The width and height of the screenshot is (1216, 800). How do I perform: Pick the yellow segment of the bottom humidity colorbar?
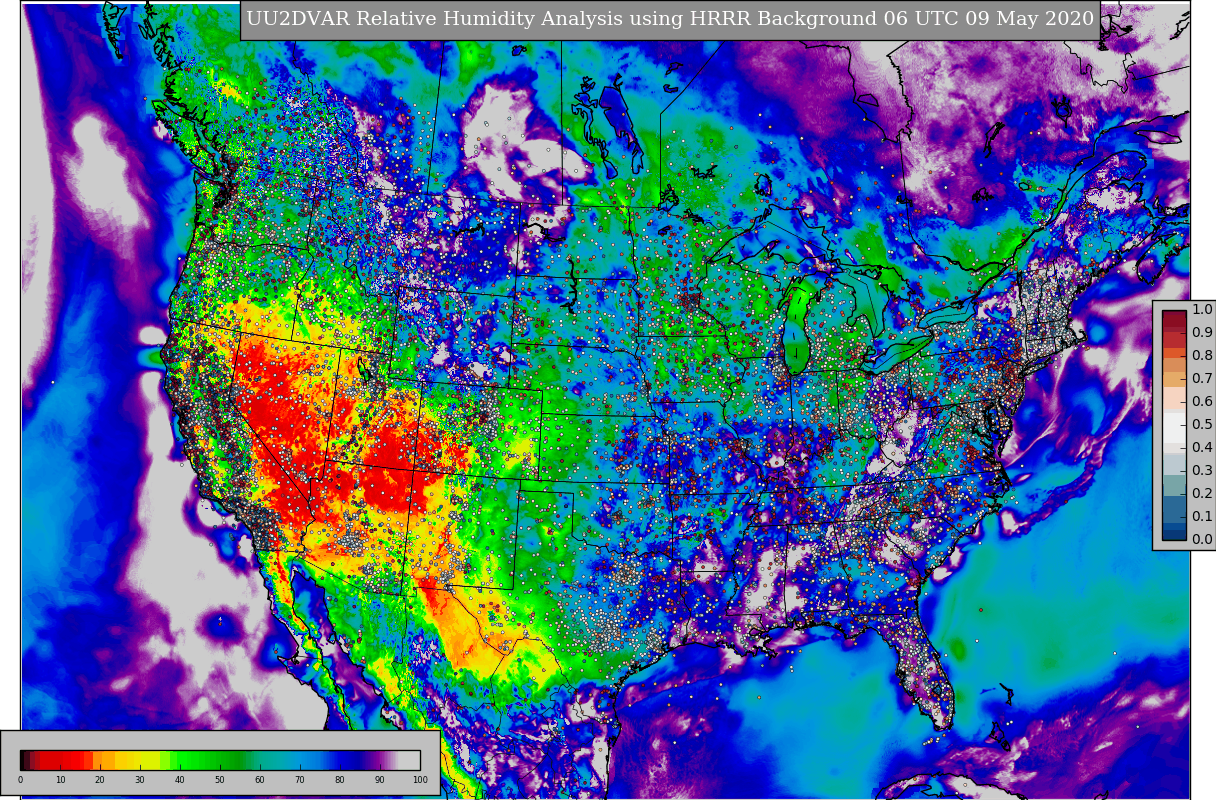pos(140,760)
